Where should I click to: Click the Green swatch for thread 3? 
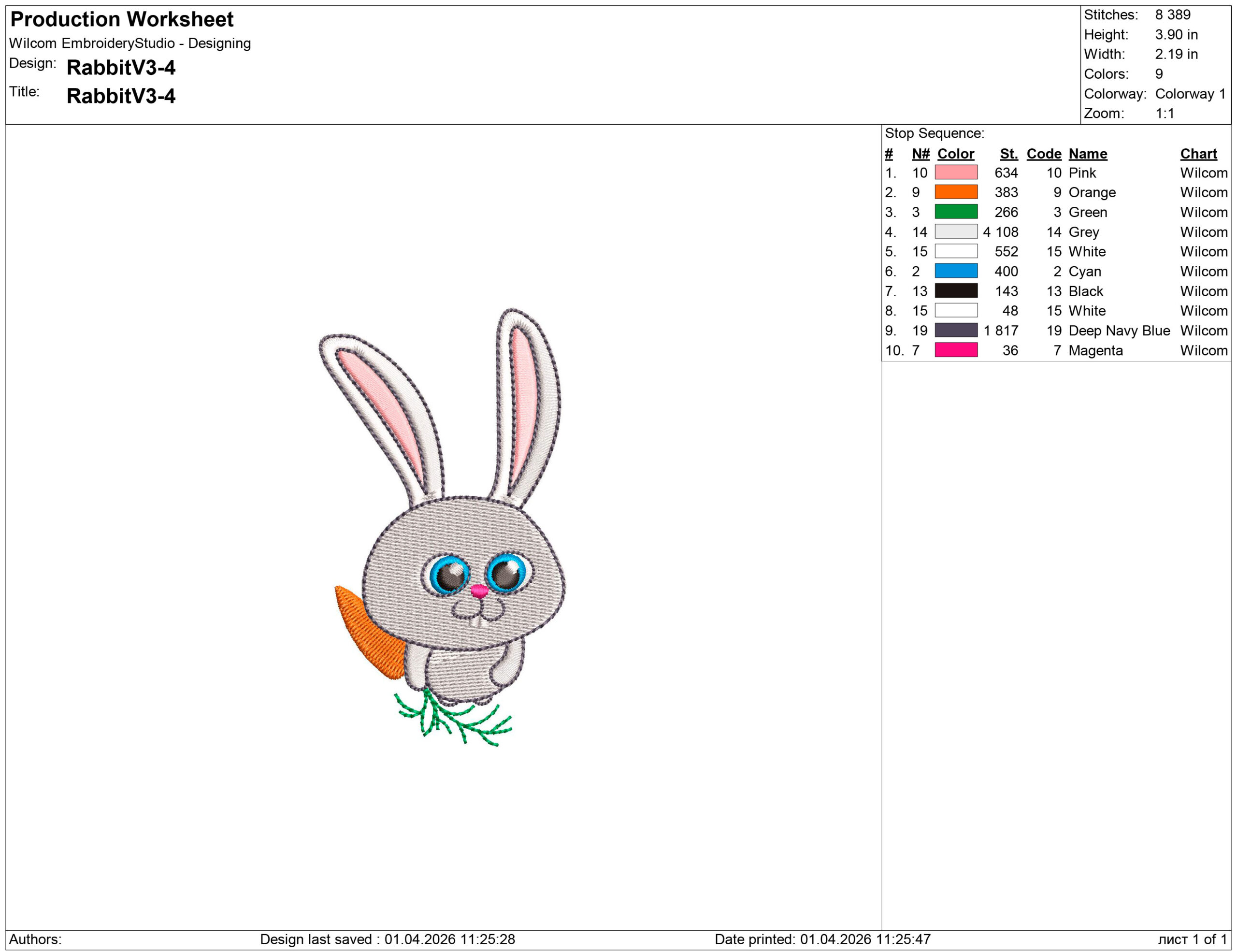(957, 212)
